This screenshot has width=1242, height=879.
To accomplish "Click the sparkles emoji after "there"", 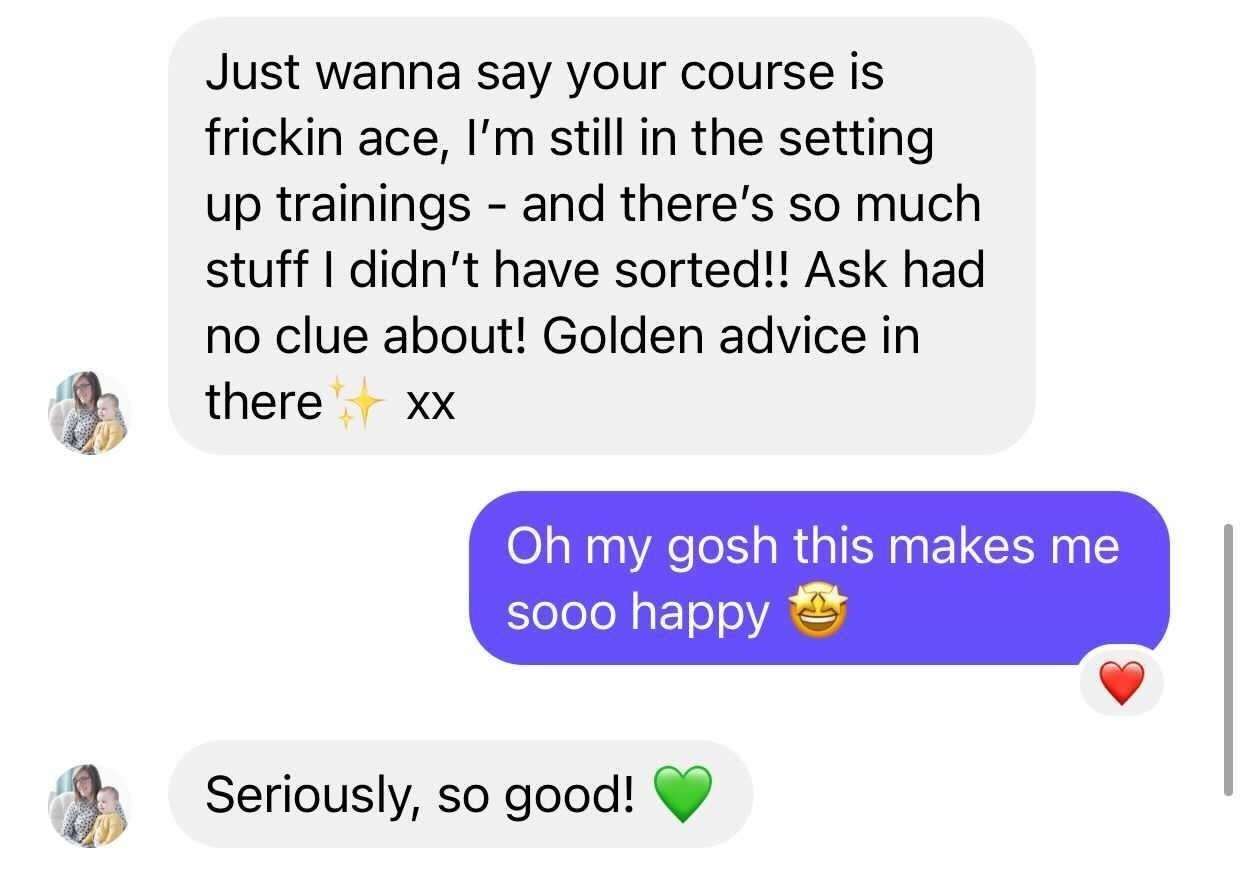I will 359,404.
